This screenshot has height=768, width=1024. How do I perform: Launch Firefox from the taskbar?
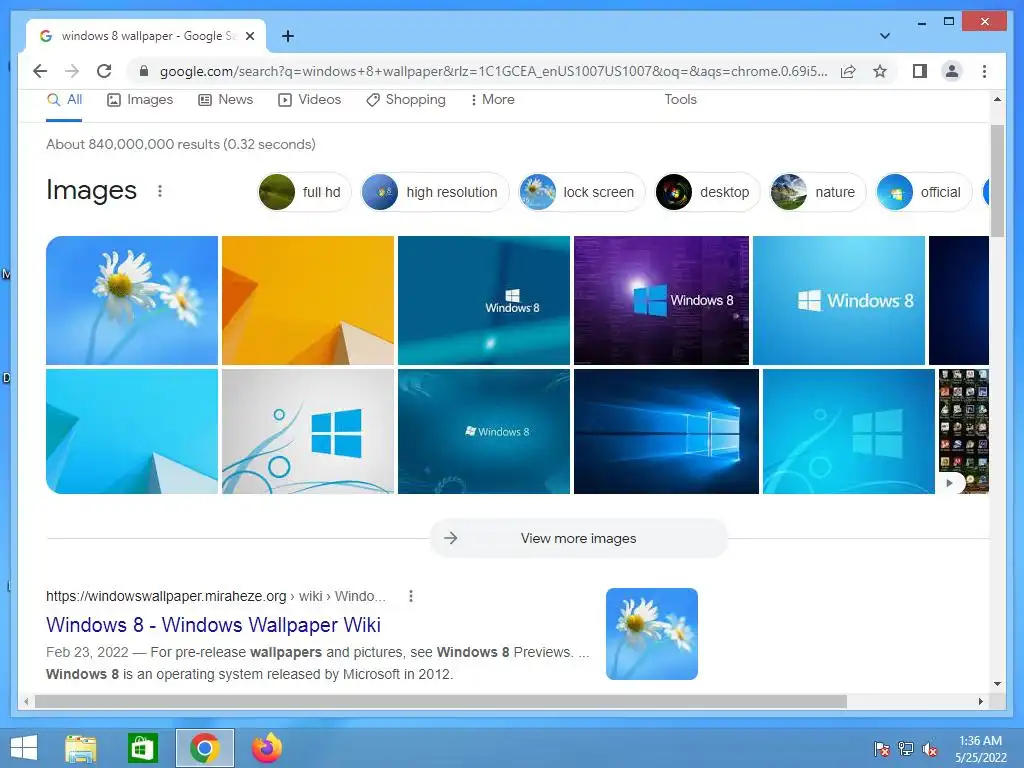coord(267,748)
